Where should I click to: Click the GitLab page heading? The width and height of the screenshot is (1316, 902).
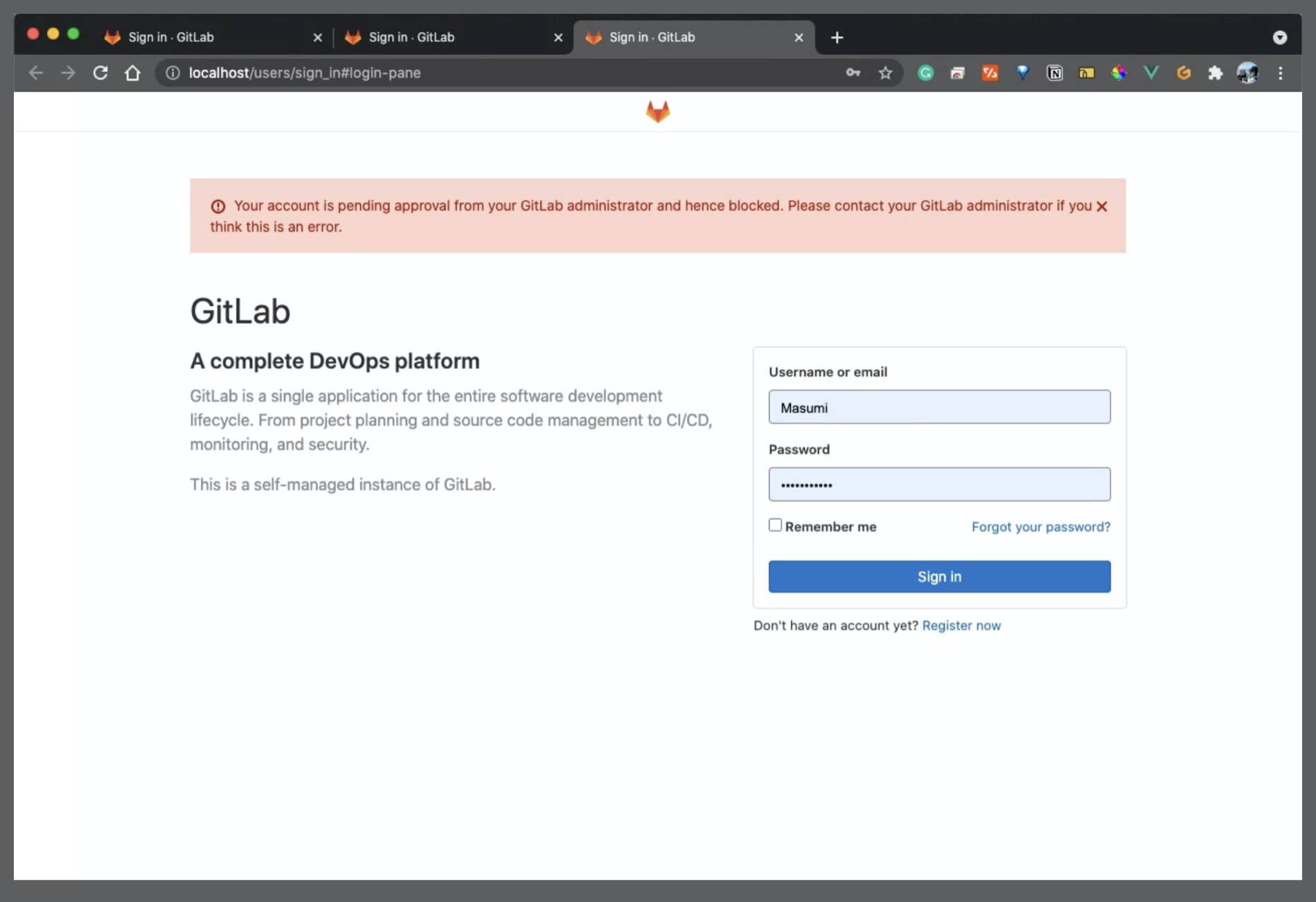coord(240,311)
